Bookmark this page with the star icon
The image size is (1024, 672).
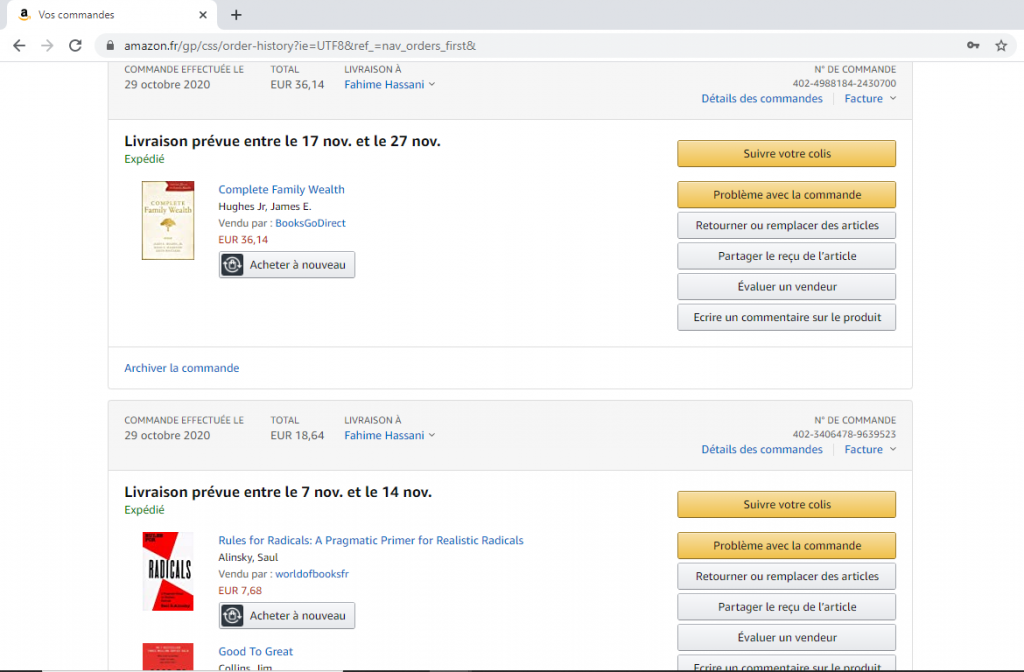coord(1001,46)
